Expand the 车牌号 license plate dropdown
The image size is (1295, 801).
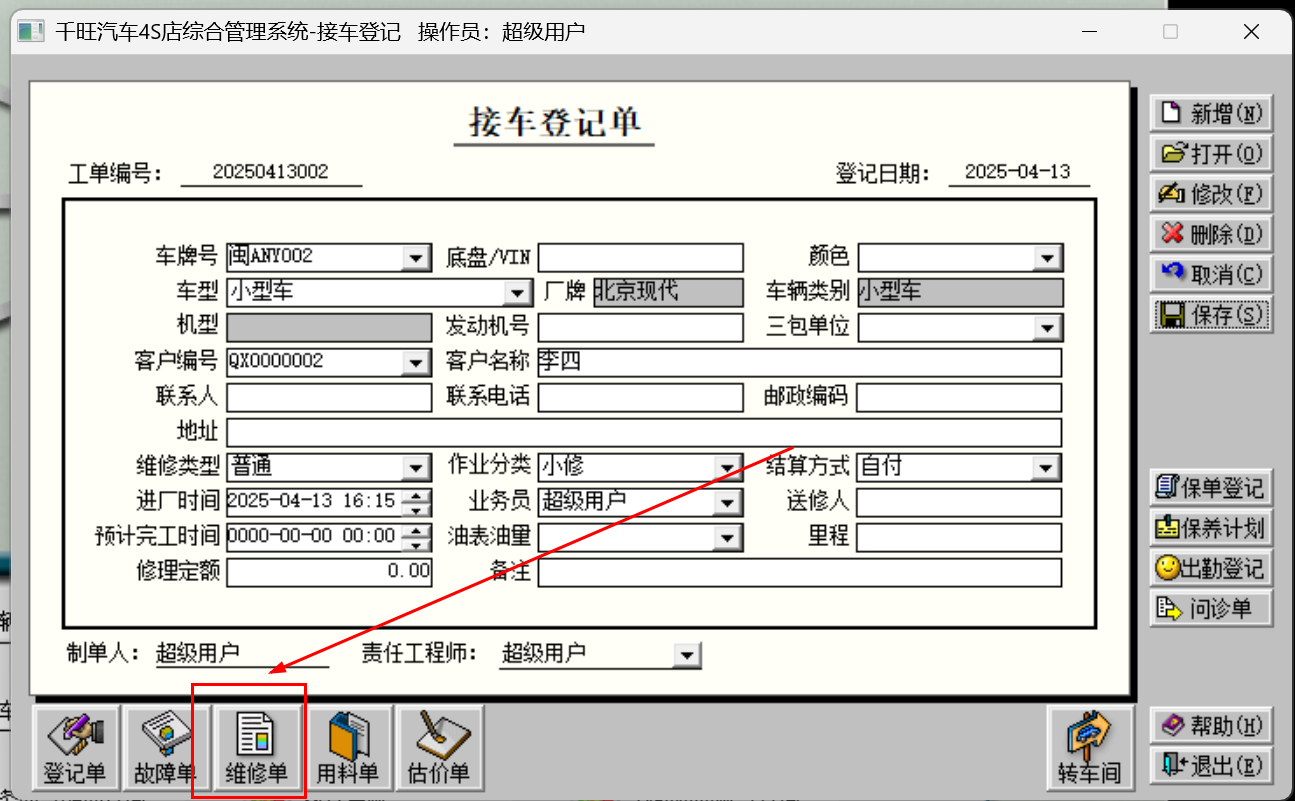[x=417, y=258]
